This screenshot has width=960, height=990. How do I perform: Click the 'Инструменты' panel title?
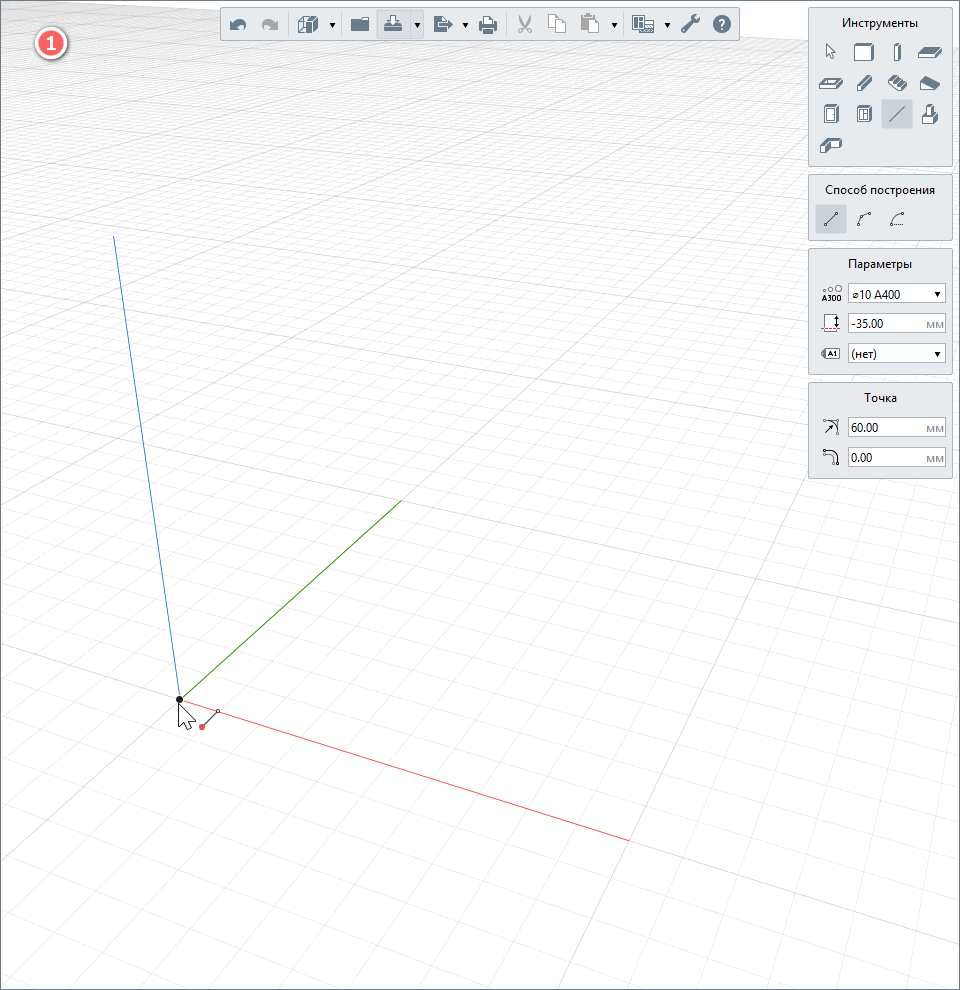[880, 23]
